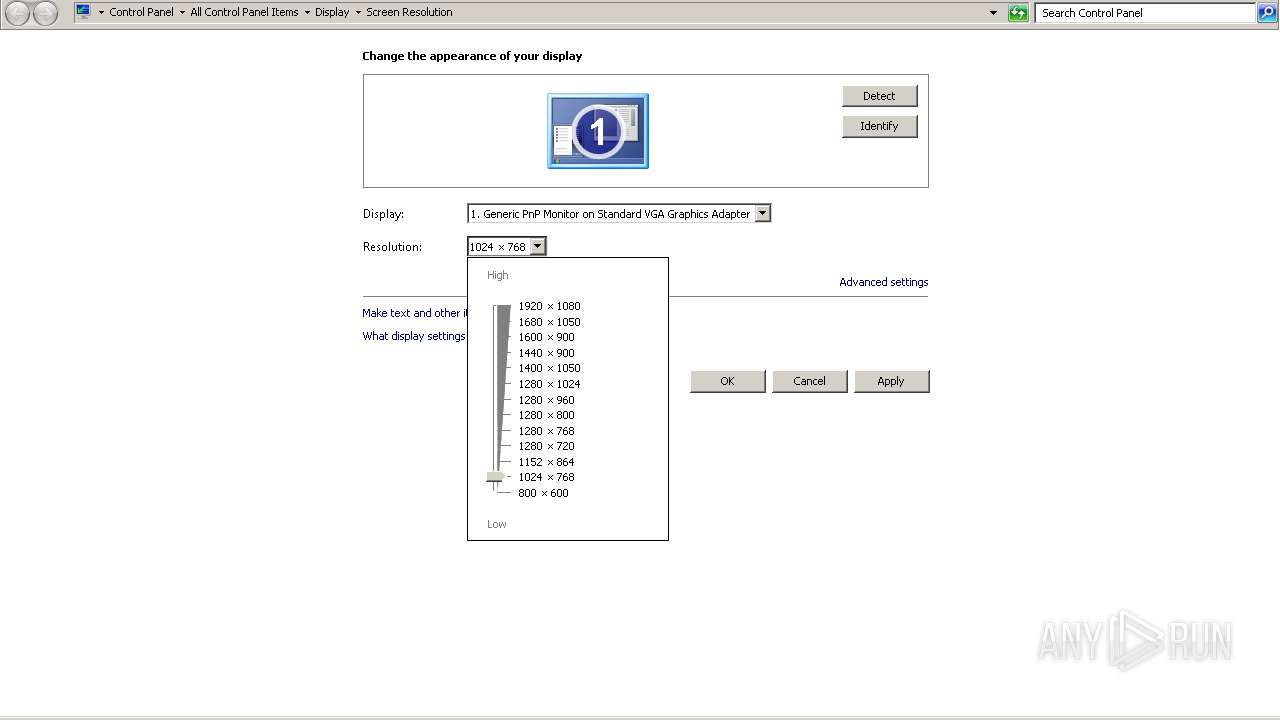
Task: Open address bar history dropdown arrow
Action: (993, 13)
